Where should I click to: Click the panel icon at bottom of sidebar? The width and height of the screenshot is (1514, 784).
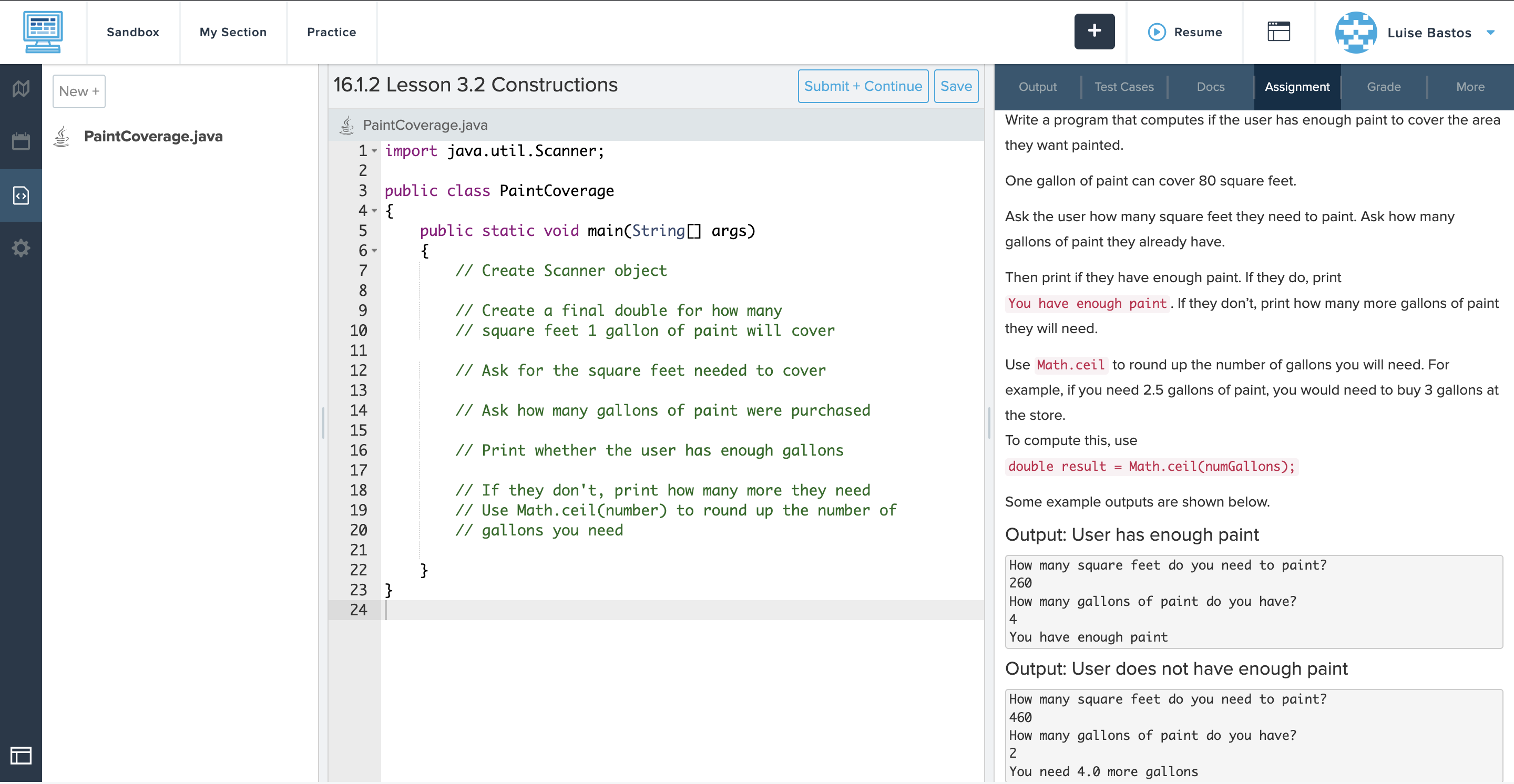[21, 756]
